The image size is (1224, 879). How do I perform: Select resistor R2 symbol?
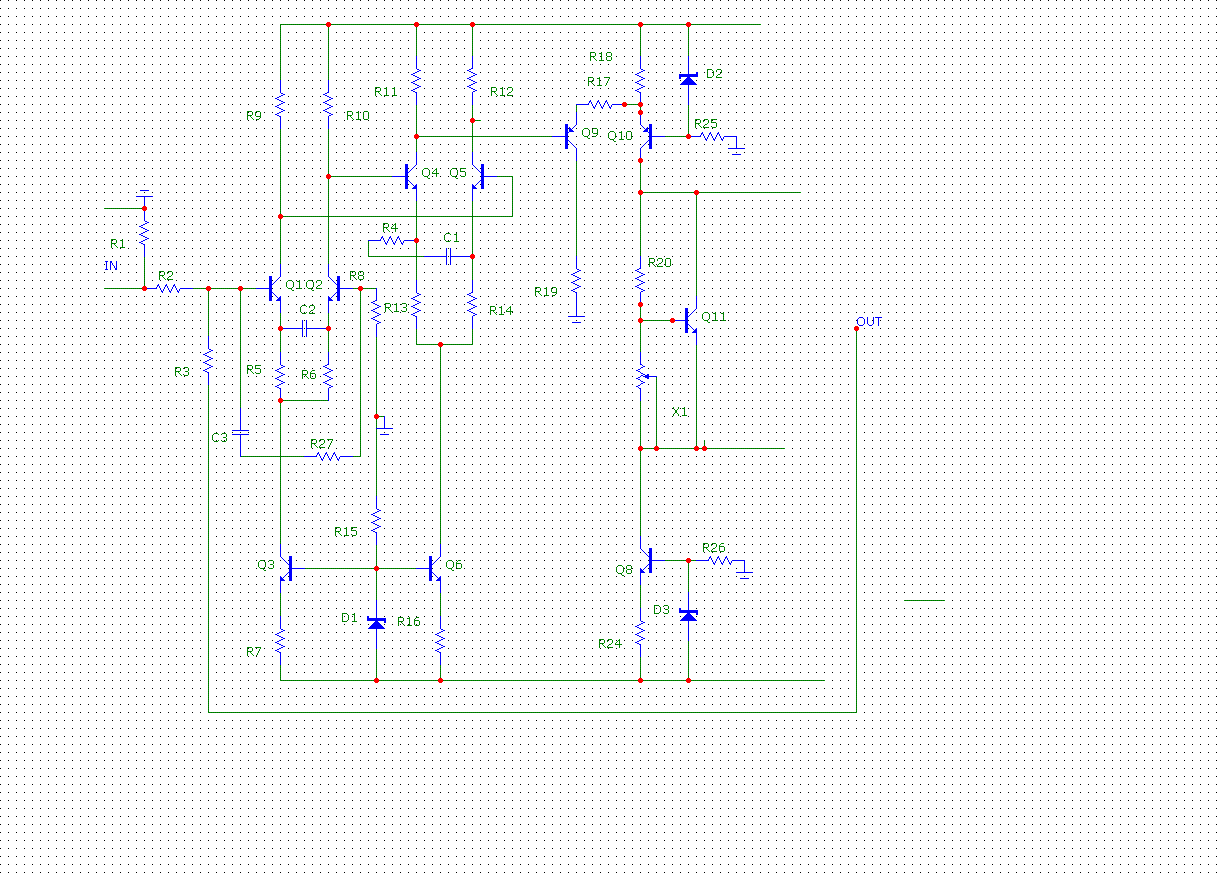tap(168, 288)
